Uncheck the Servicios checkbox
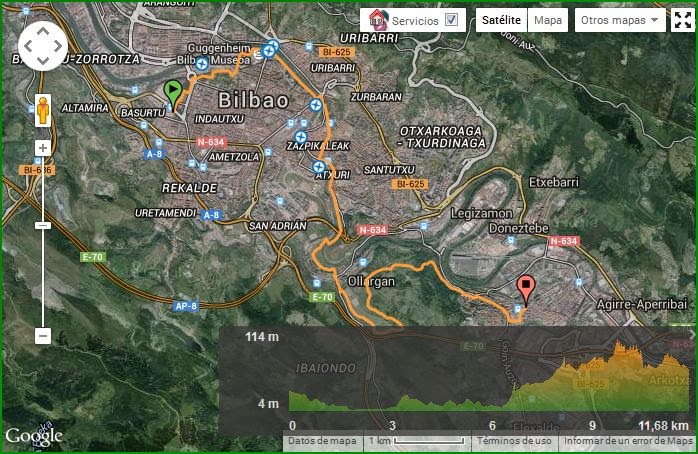 (451, 20)
